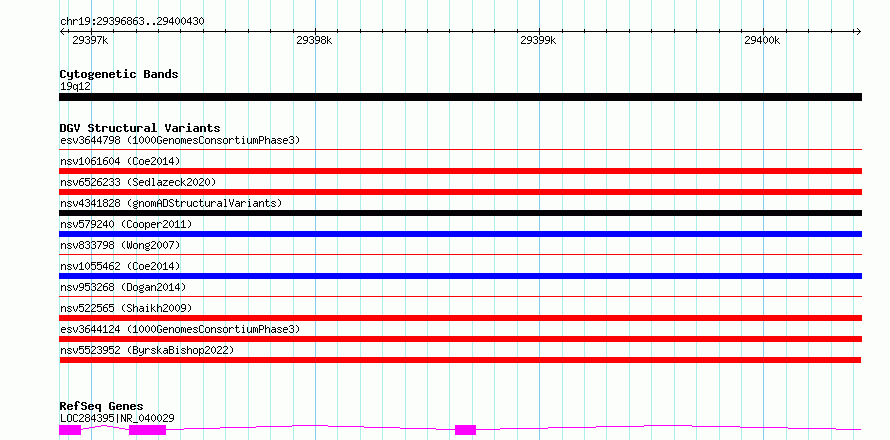Click the black 19q12 cytogenetic band bar

pos(460,97)
